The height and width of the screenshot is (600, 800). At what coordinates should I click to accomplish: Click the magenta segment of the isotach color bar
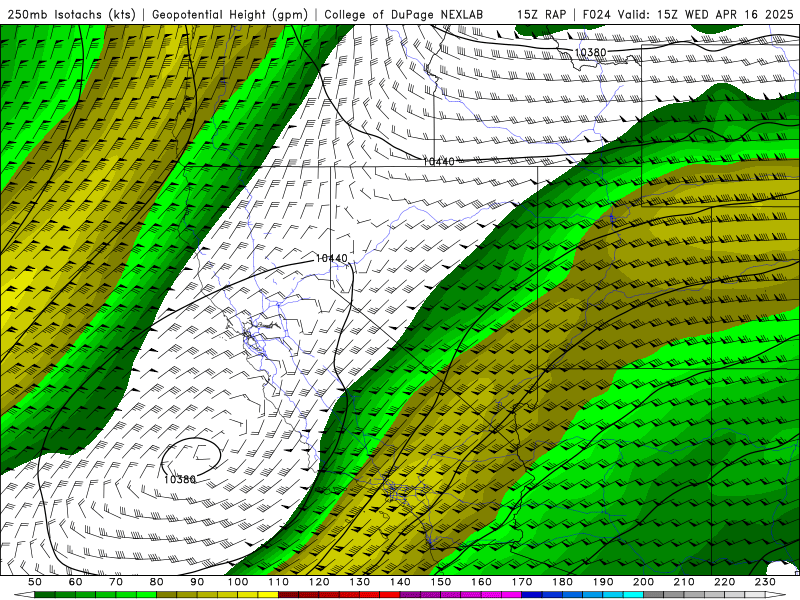click(x=461, y=595)
